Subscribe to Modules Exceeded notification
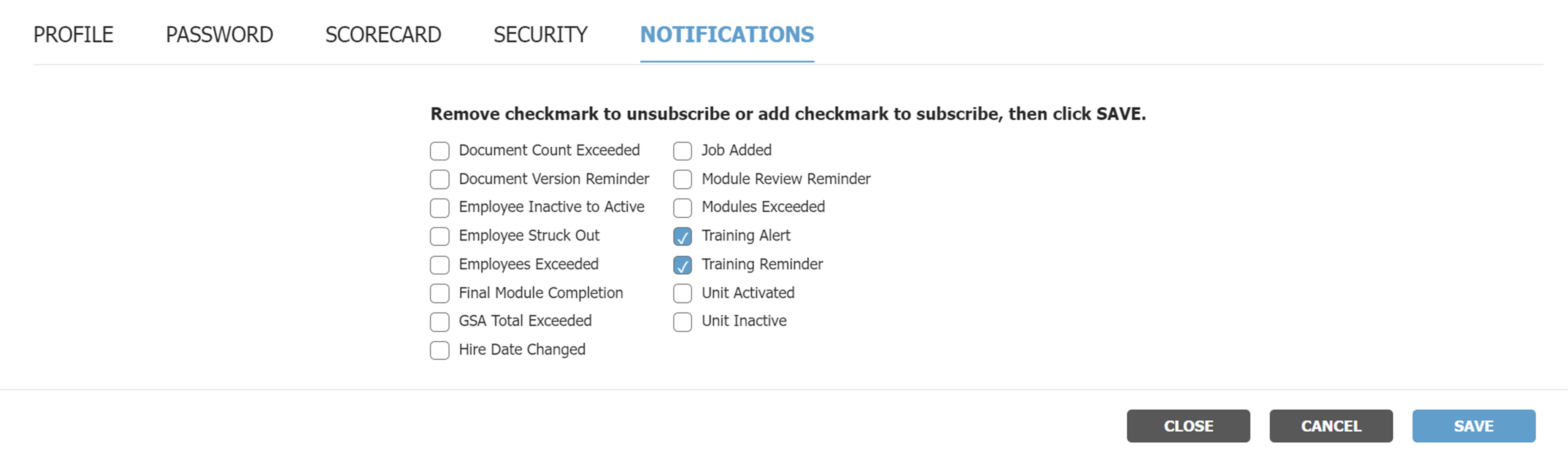Image resolution: width=1568 pixels, height=456 pixels. pyautogui.click(x=682, y=208)
